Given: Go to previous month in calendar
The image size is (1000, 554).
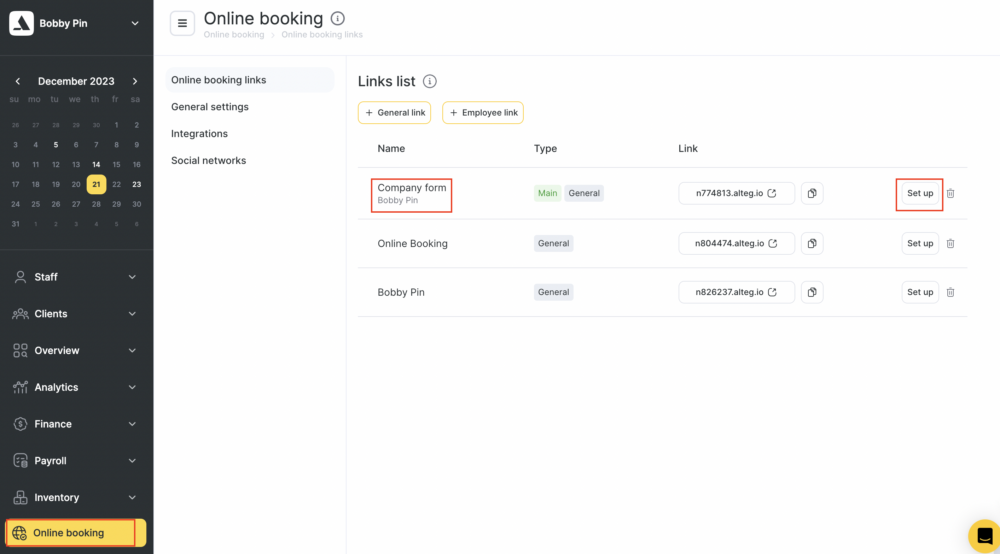Looking at the screenshot, I should pyautogui.click(x=17, y=81).
